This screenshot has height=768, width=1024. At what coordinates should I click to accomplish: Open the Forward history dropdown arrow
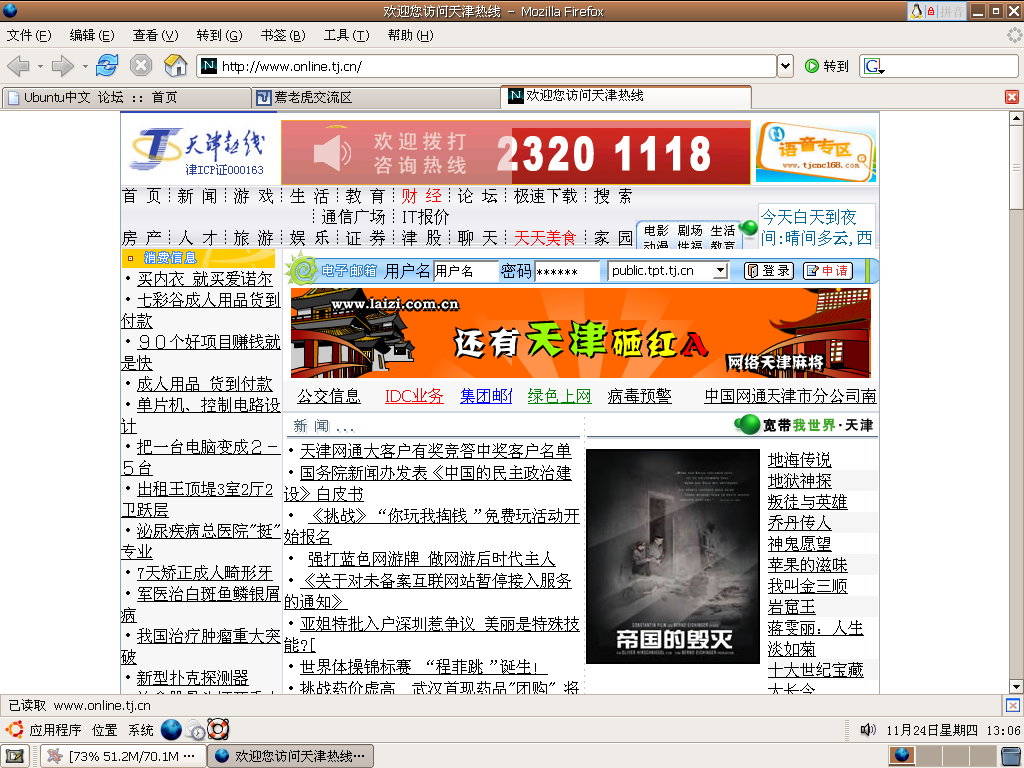coord(85,66)
